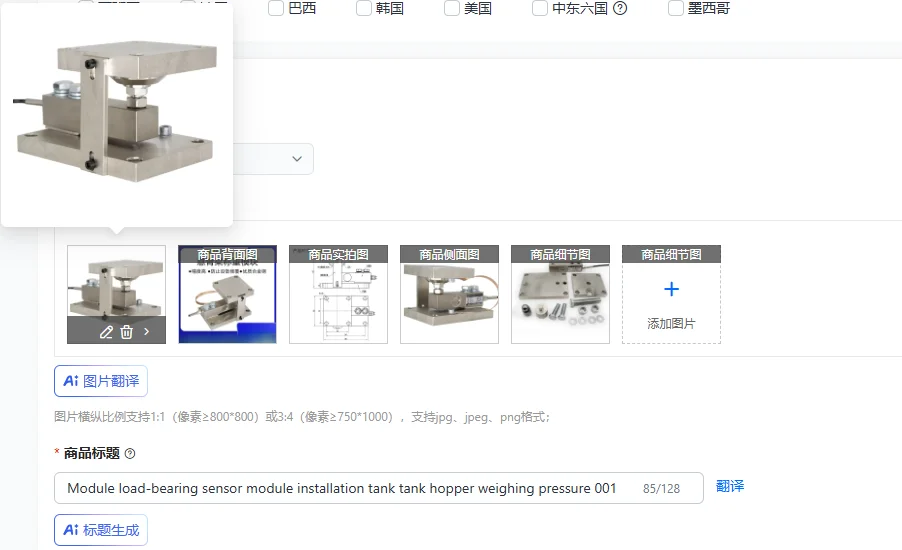This screenshot has height=550, width=902.
Task: Click the plus icon to add image
Action: click(x=671, y=289)
